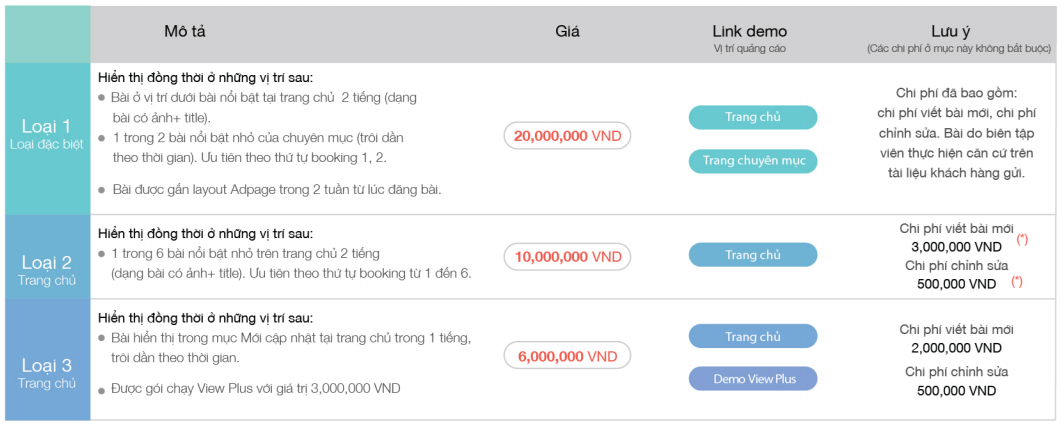Select the 10,000,000 VND price pill
The height and width of the screenshot is (426, 1062).
coord(567,257)
